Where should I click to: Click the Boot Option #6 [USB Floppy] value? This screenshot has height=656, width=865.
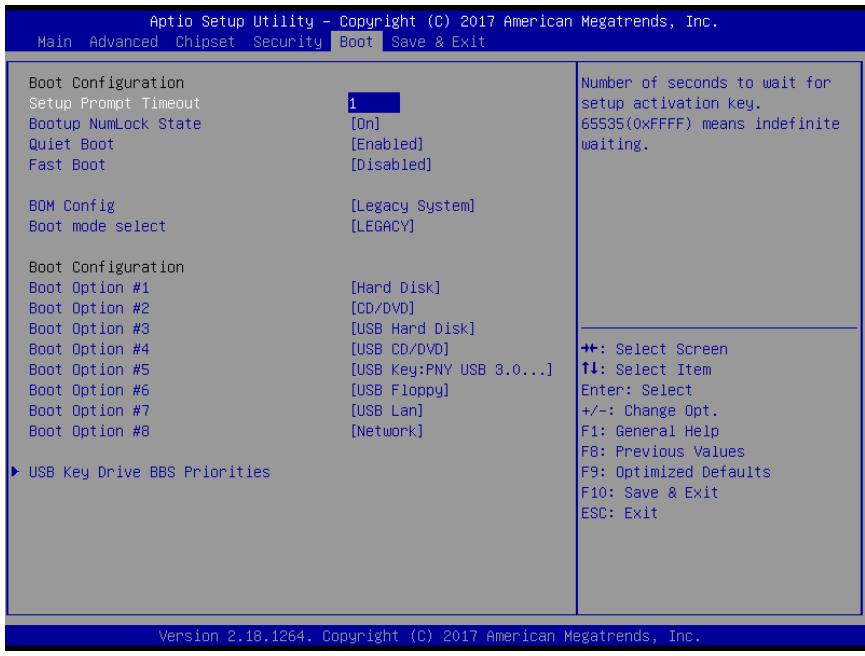400,390
